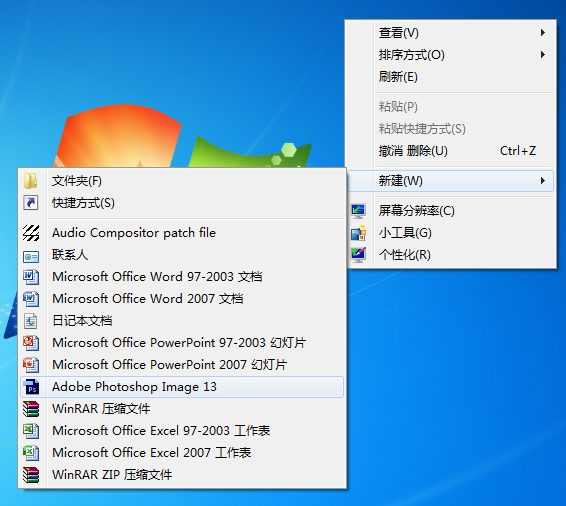This screenshot has width=566, height=506.
Task: Choose 刷新(E) to refresh desktop
Action: (x=450, y=77)
